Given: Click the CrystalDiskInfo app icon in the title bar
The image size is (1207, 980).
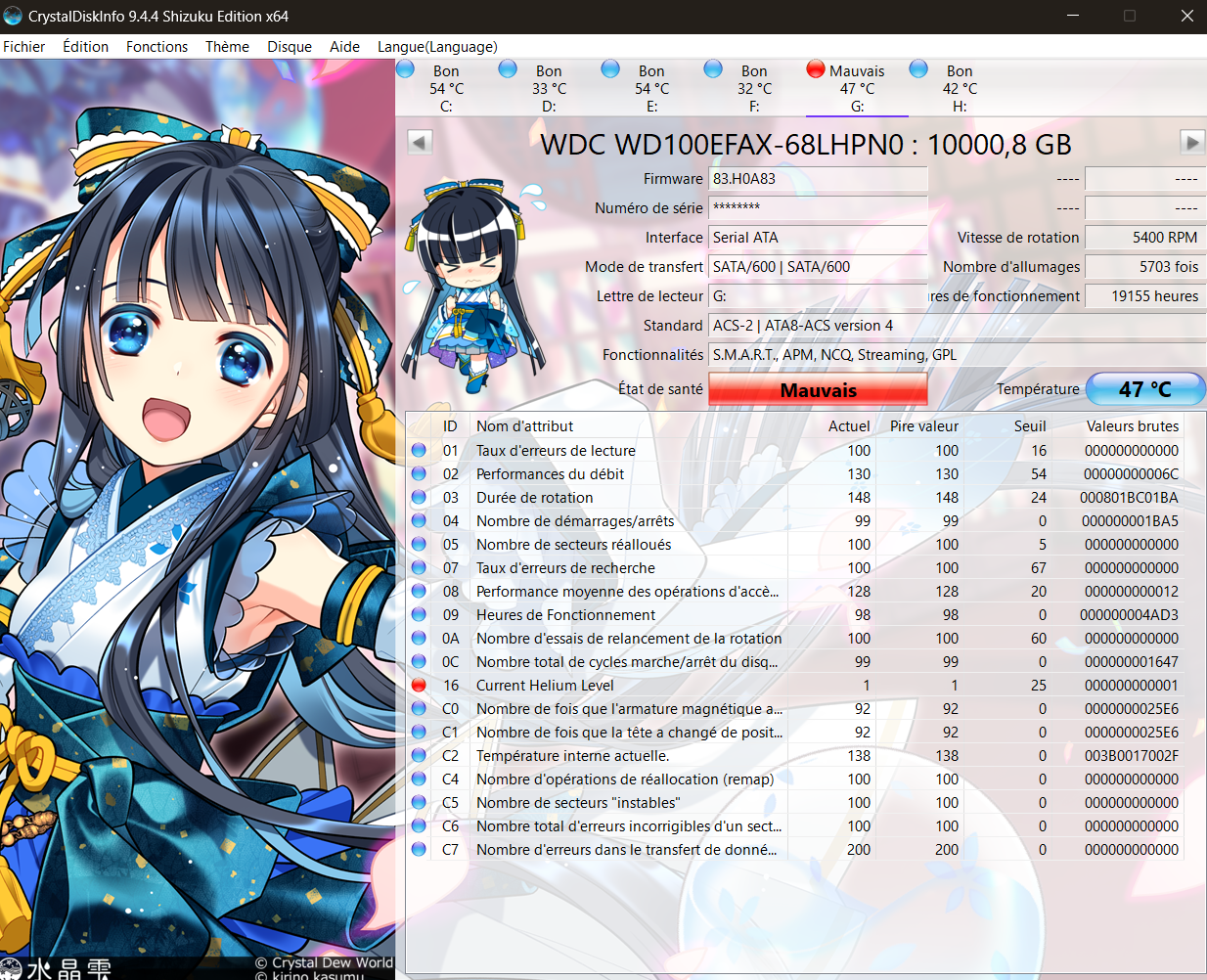Looking at the screenshot, I should [13, 16].
